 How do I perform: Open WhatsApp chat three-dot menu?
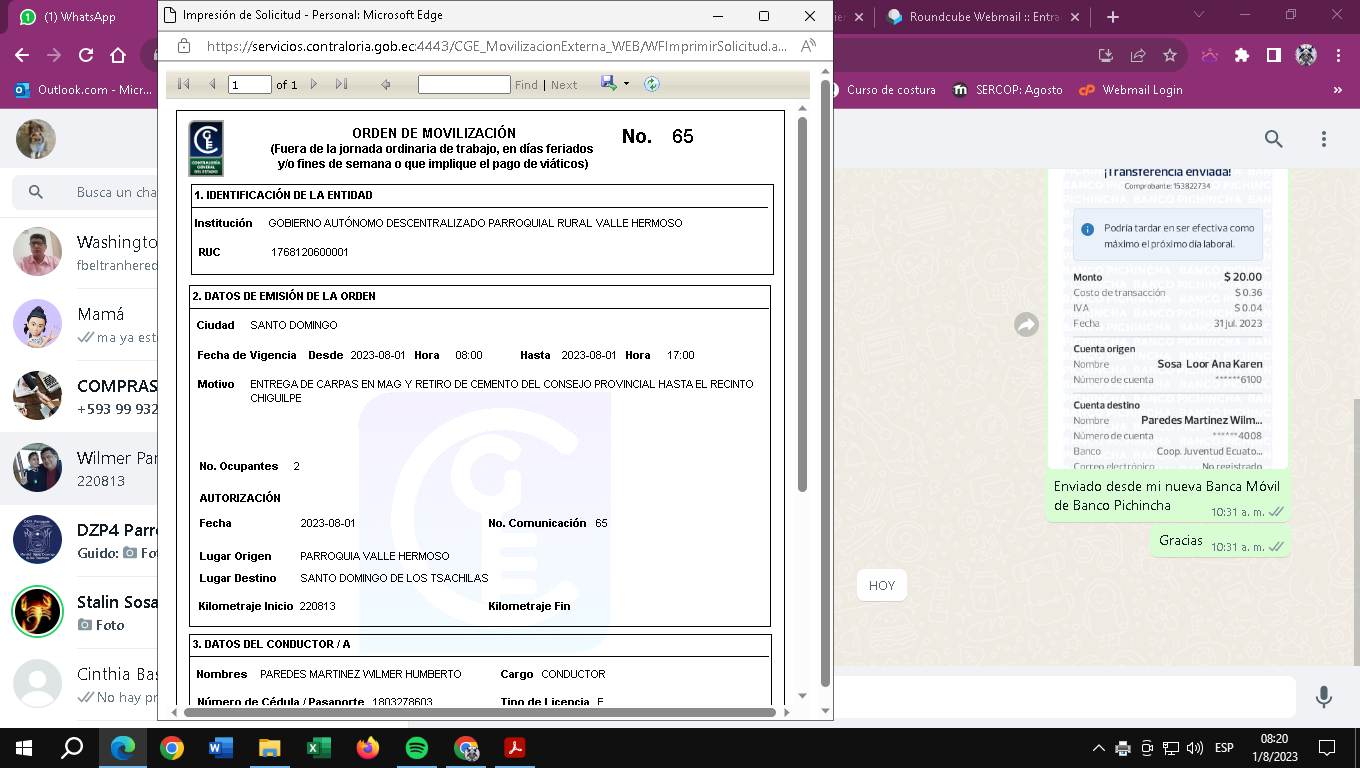1324,139
